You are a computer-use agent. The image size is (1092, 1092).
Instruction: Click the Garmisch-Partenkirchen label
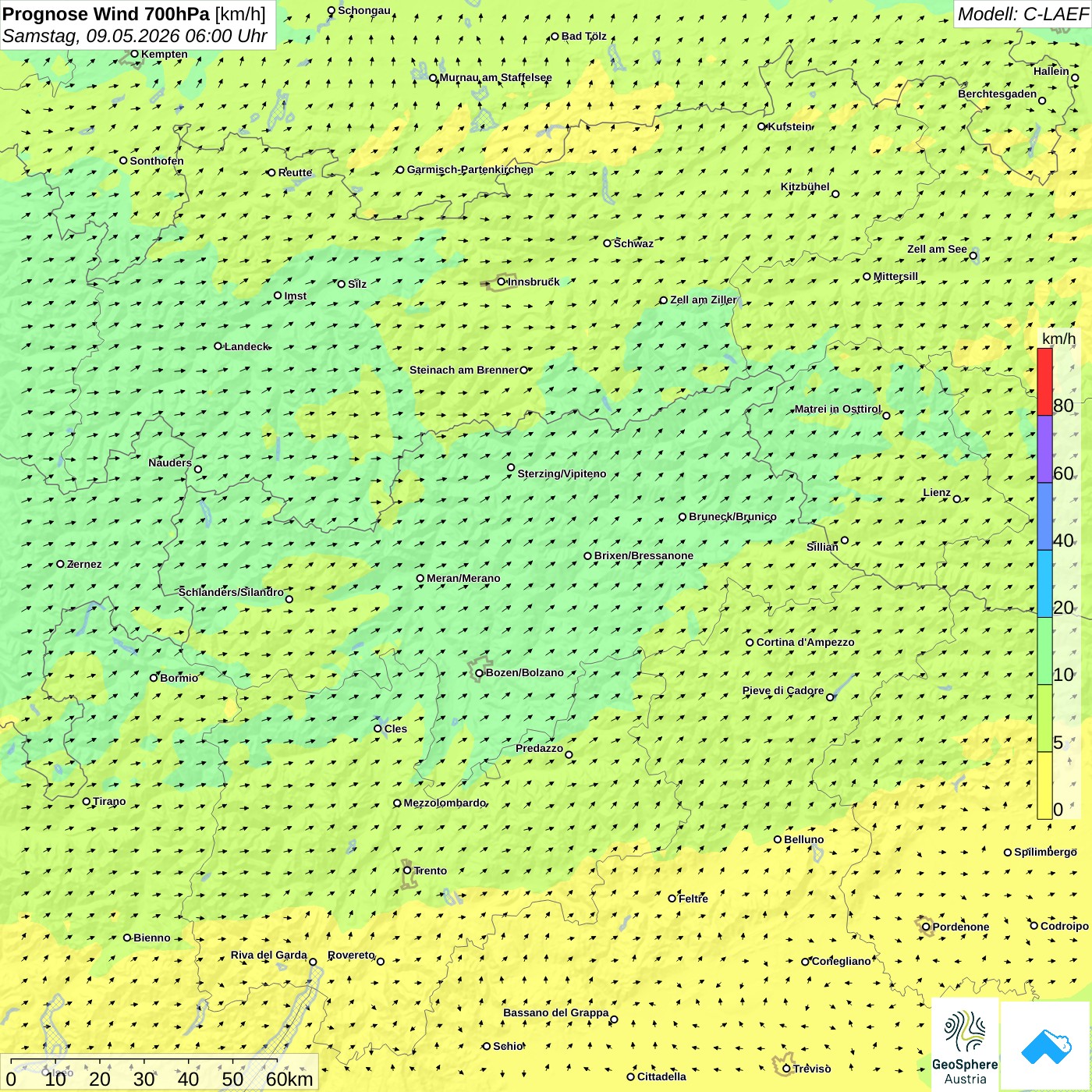click(470, 169)
